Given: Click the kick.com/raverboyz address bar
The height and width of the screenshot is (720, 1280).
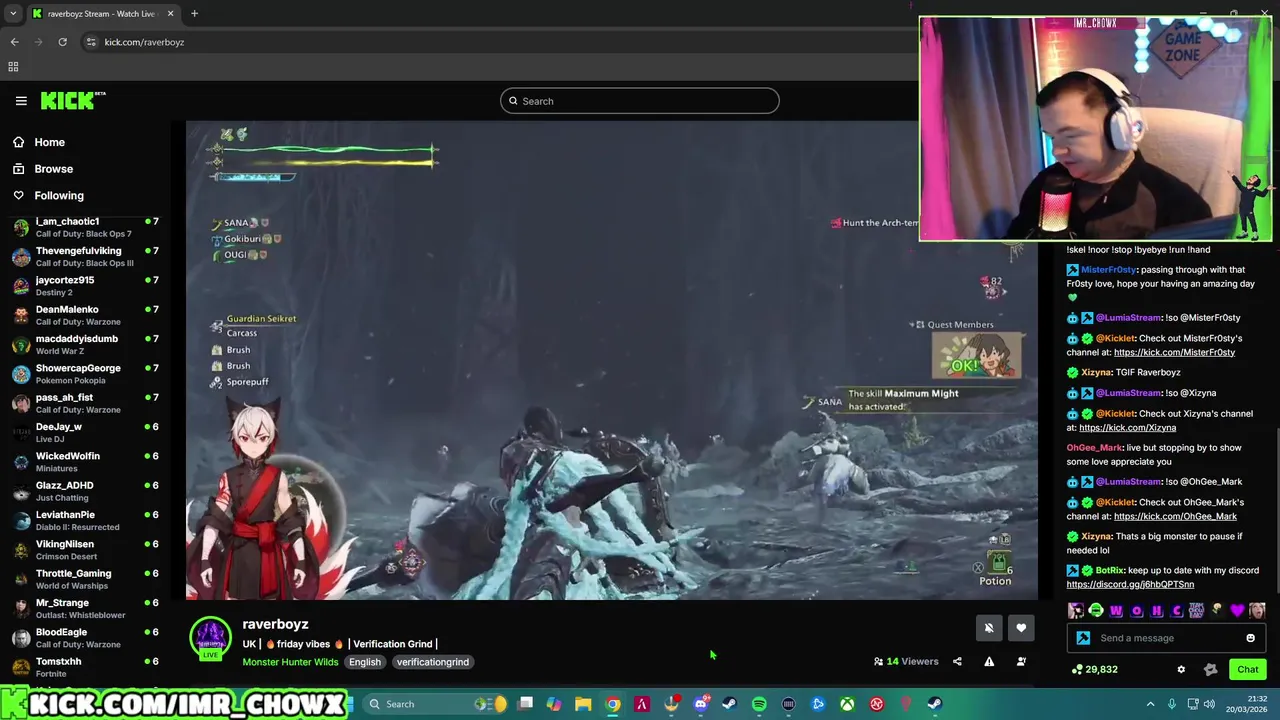Looking at the screenshot, I should pyautogui.click(x=144, y=42).
